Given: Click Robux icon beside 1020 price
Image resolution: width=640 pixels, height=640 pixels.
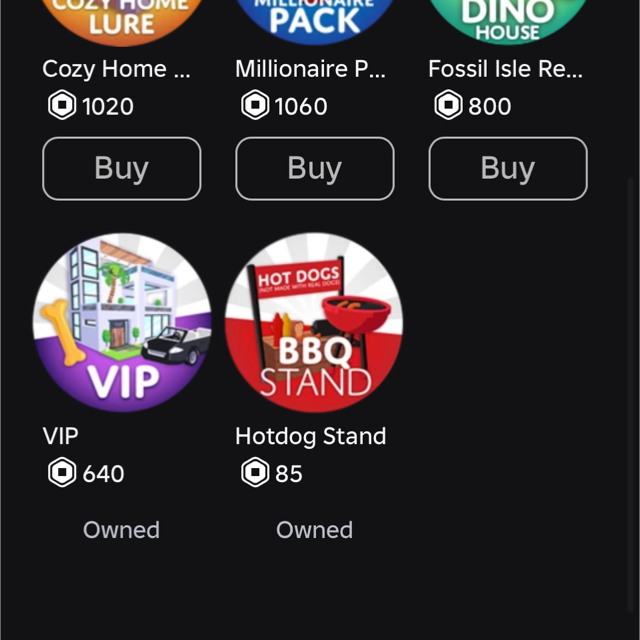Looking at the screenshot, I should pos(62,106).
